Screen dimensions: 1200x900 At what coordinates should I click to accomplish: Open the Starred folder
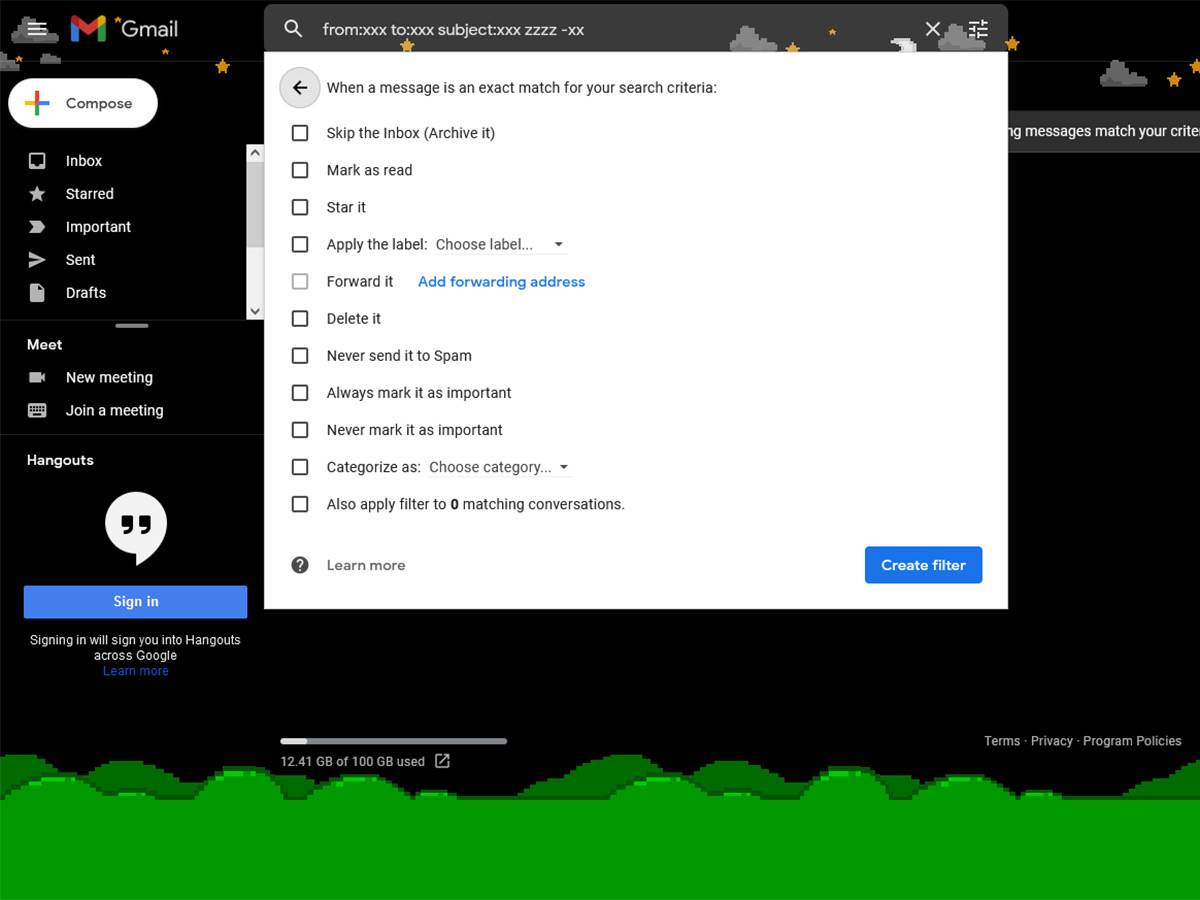[x=89, y=194]
